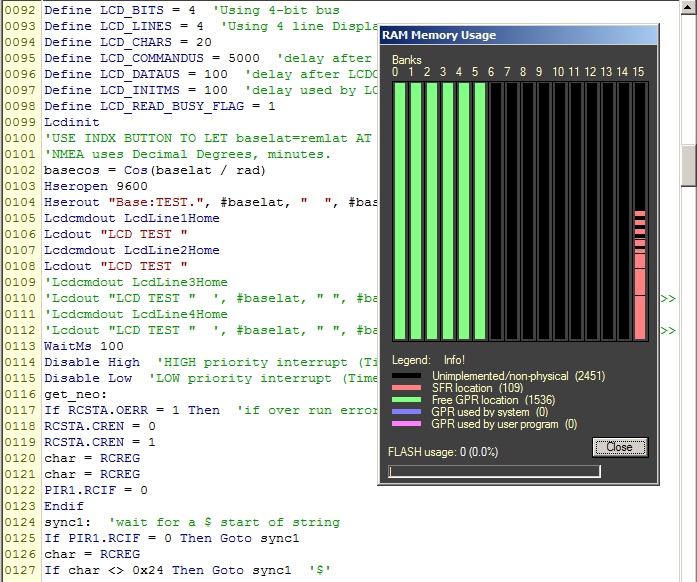Click 'Hseropen 9600' on line 0103
Screen dimensions: 697x582
coord(96,186)
